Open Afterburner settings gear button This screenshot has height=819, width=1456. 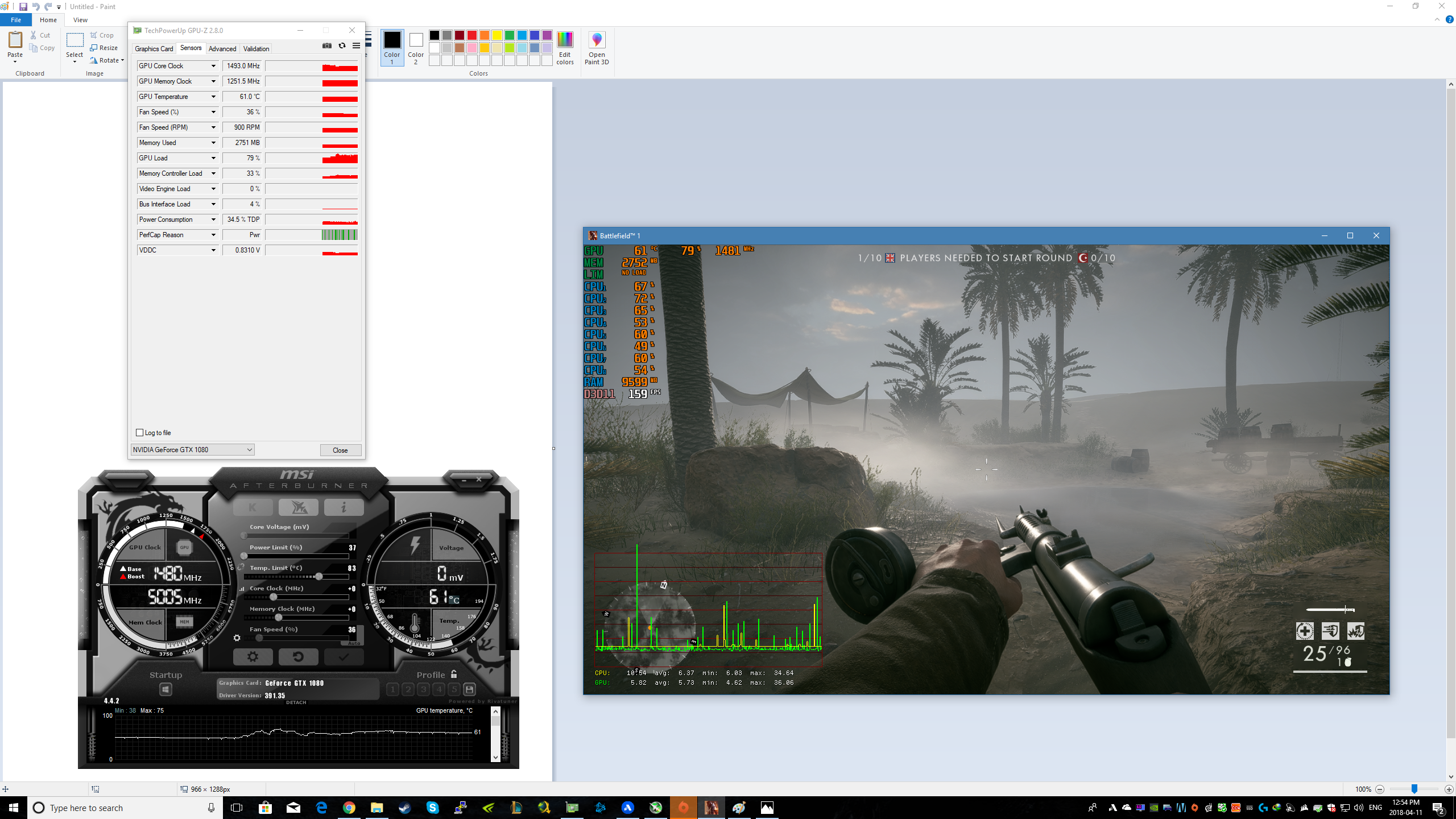[x=253, y=657]
